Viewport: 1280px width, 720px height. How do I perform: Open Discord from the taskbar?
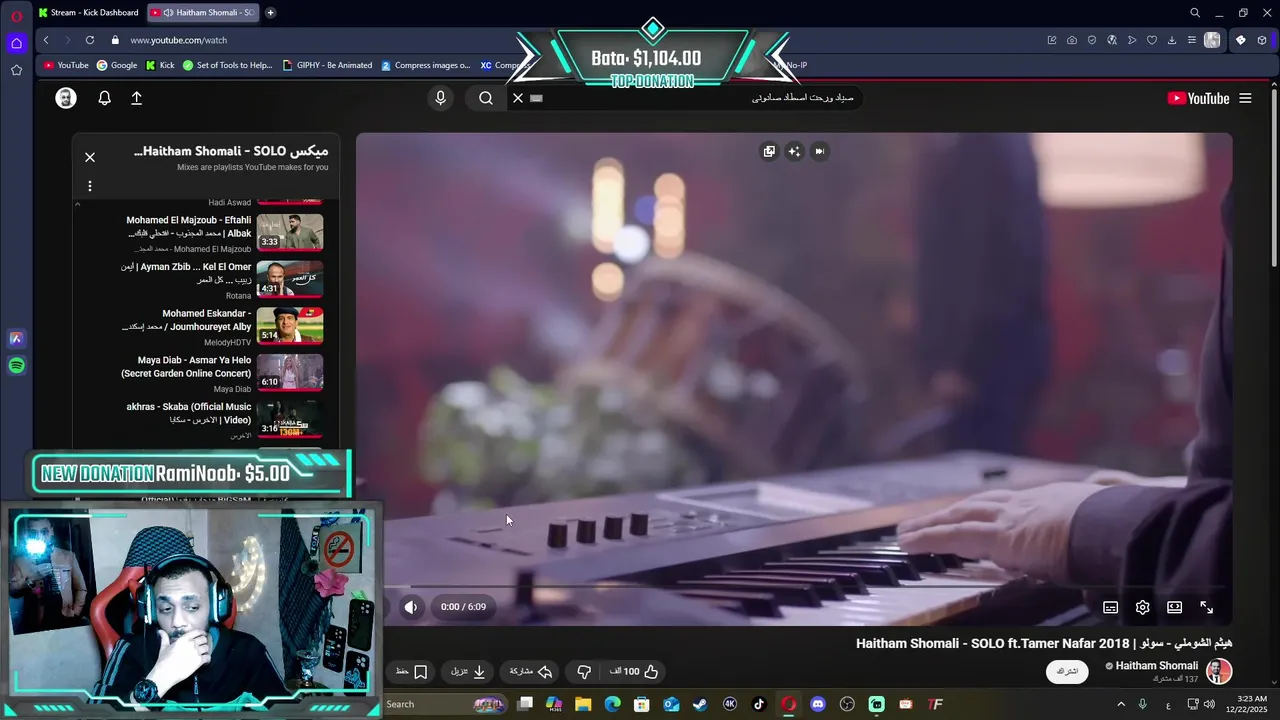click(x=818, y=704)
